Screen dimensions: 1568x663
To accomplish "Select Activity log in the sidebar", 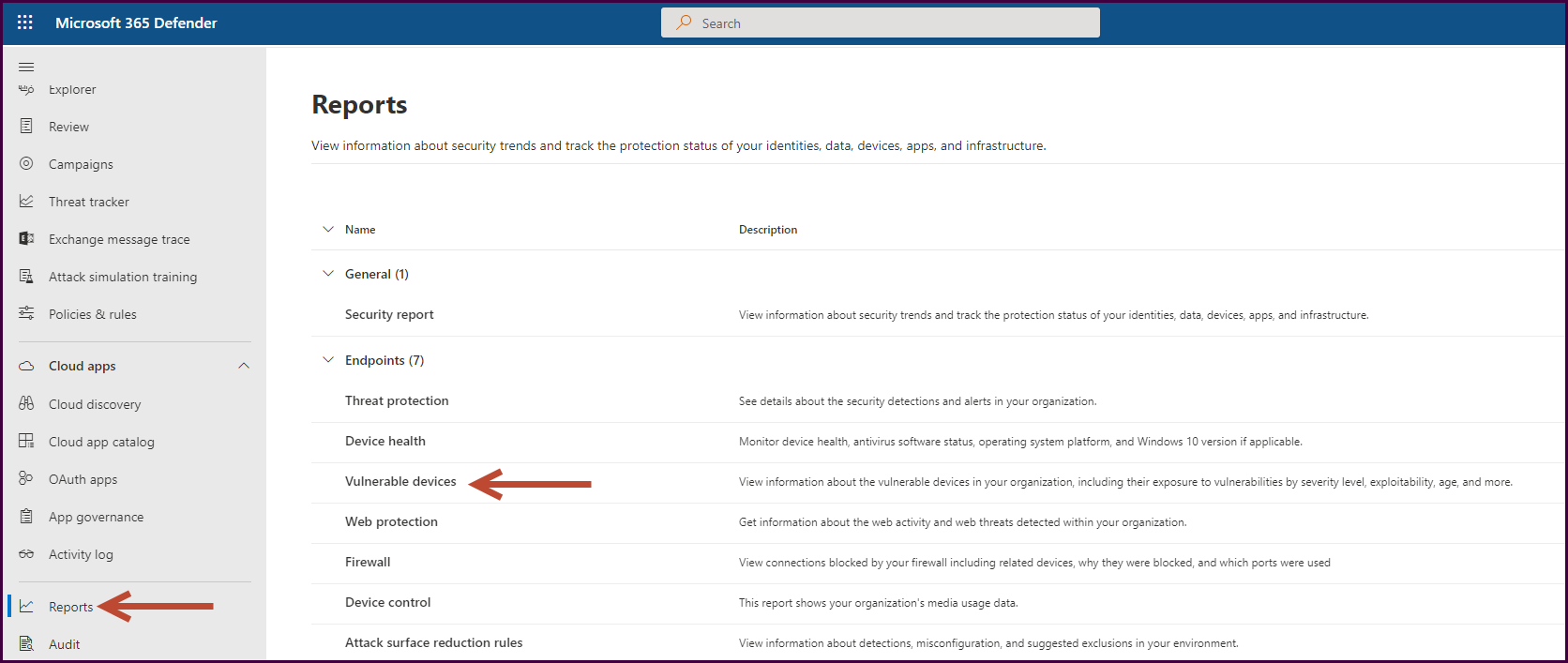I will coord(81,554).
